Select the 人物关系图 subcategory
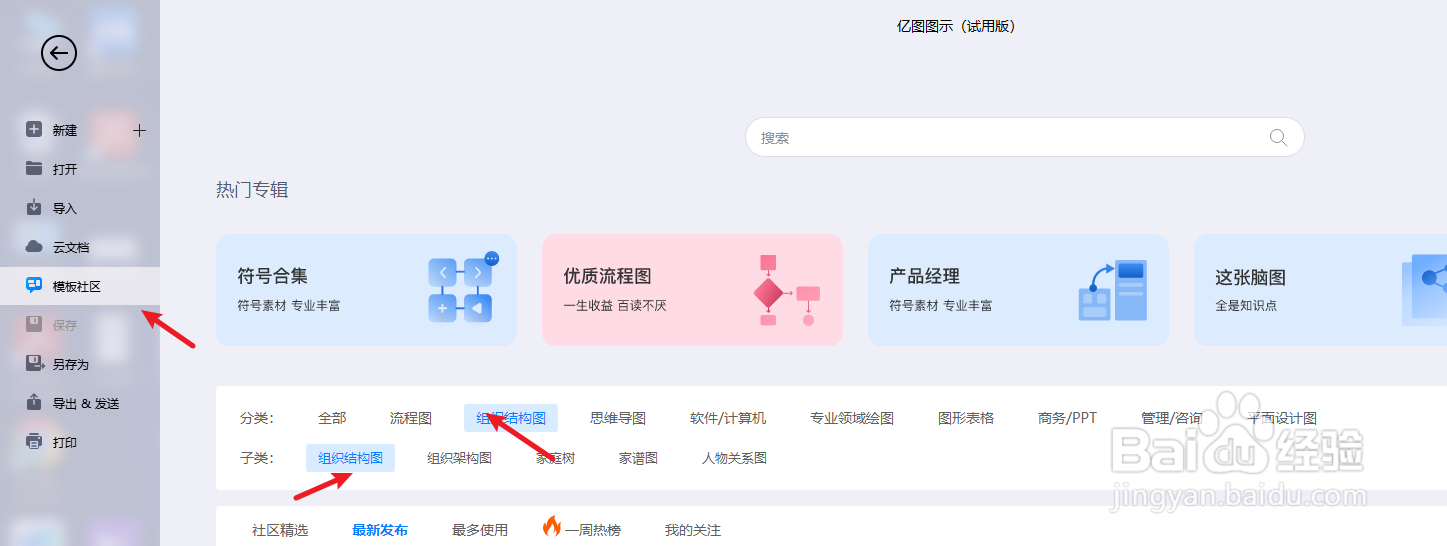Screen dimensions: 1447x546 coord(734,458)
